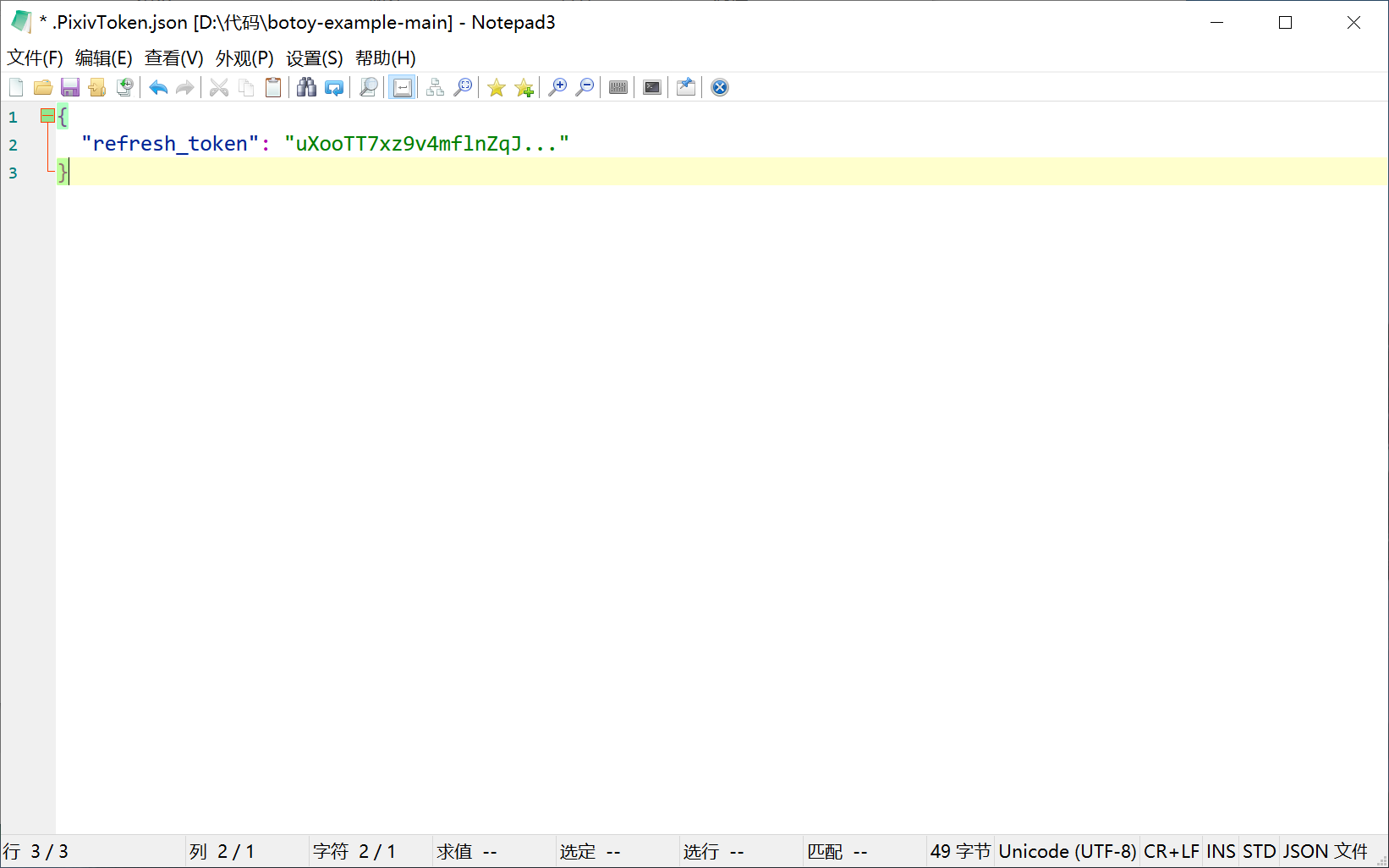1389x868 pixels.
Task: Click the 49 字节 status field
Action: [960, 851]
